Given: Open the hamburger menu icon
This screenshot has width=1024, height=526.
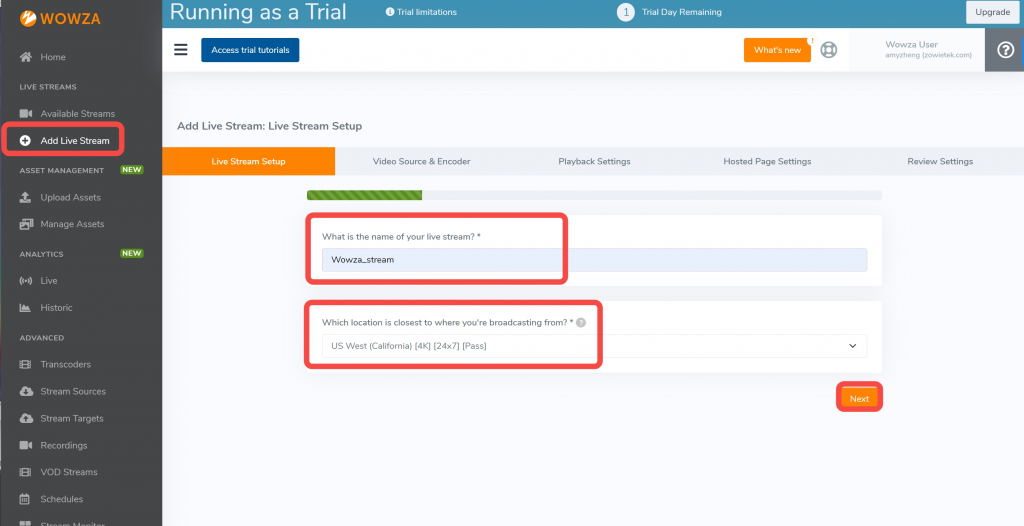Looking at the screenshot, I should point(181,50).
